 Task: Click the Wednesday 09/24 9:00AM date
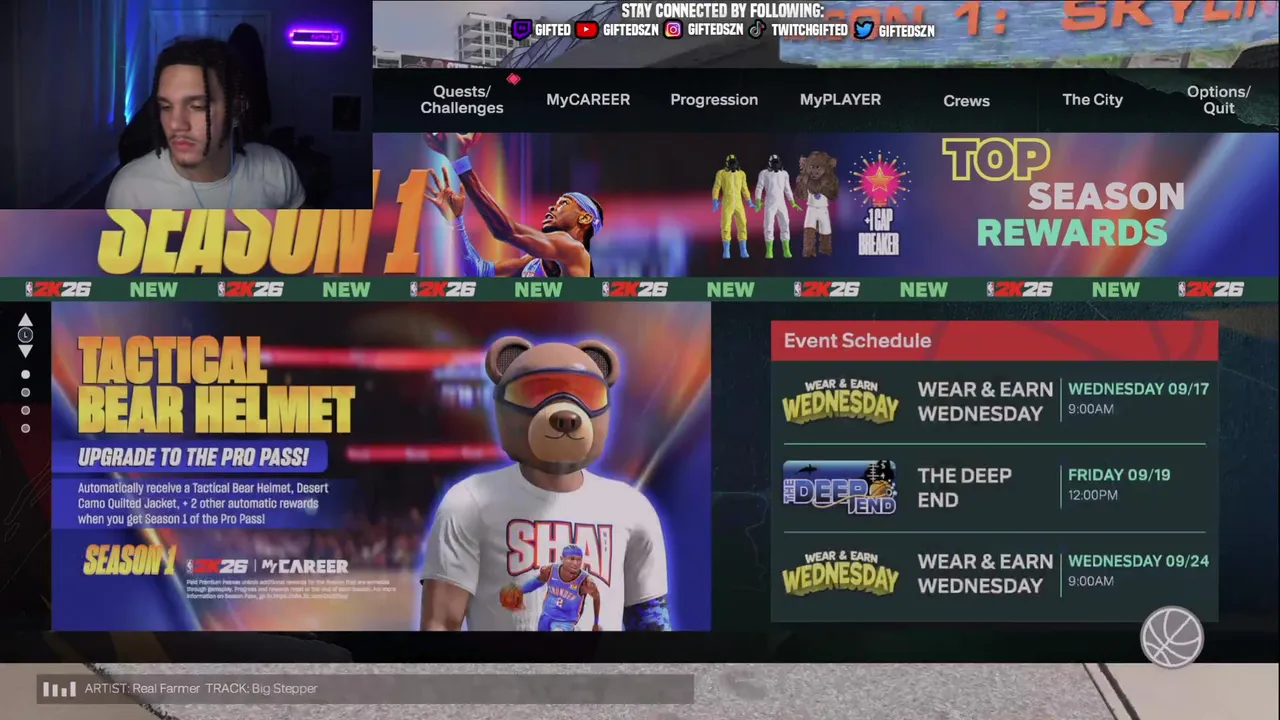[1138, 570]
